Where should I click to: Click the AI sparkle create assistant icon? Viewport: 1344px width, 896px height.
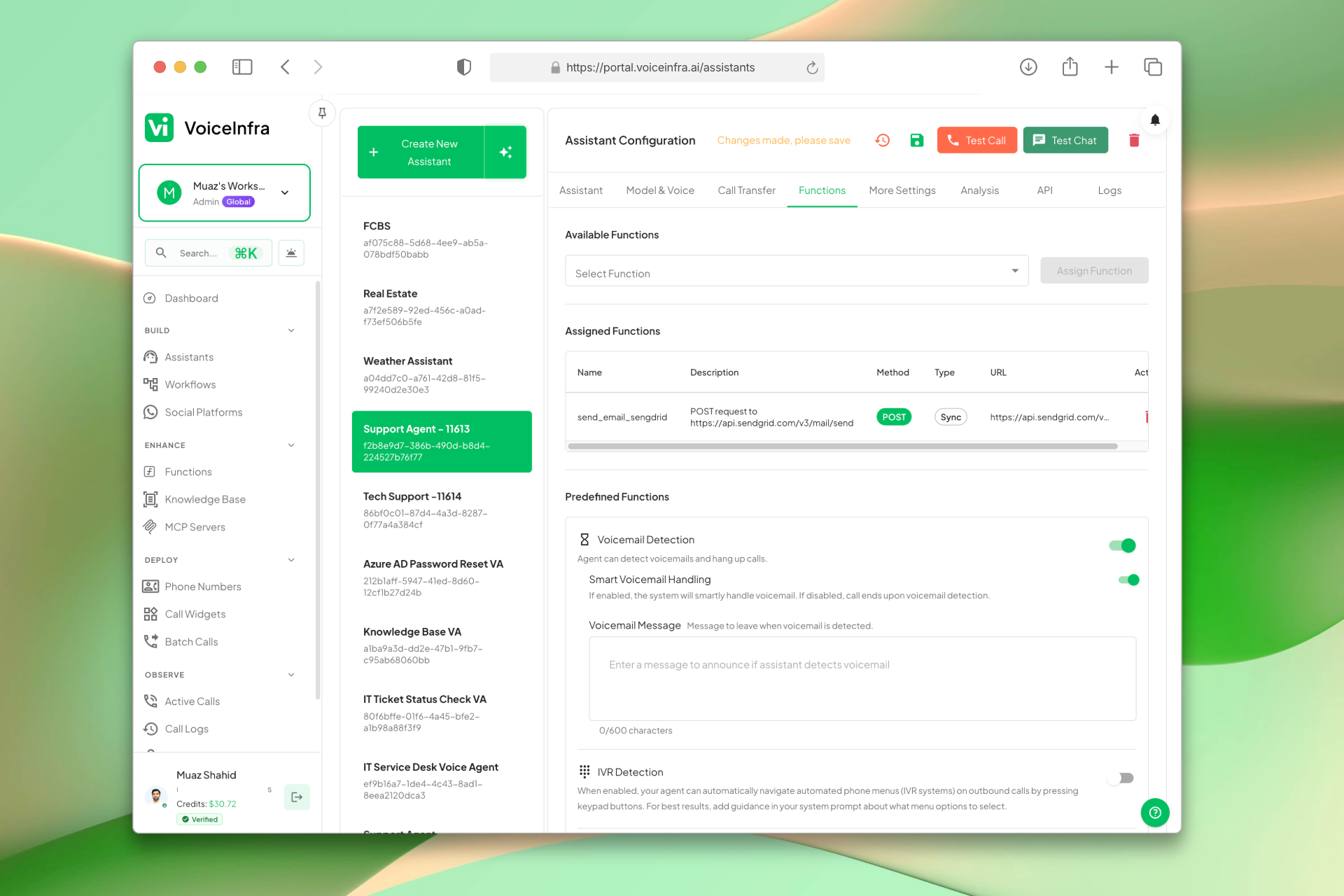coord(506,152)
